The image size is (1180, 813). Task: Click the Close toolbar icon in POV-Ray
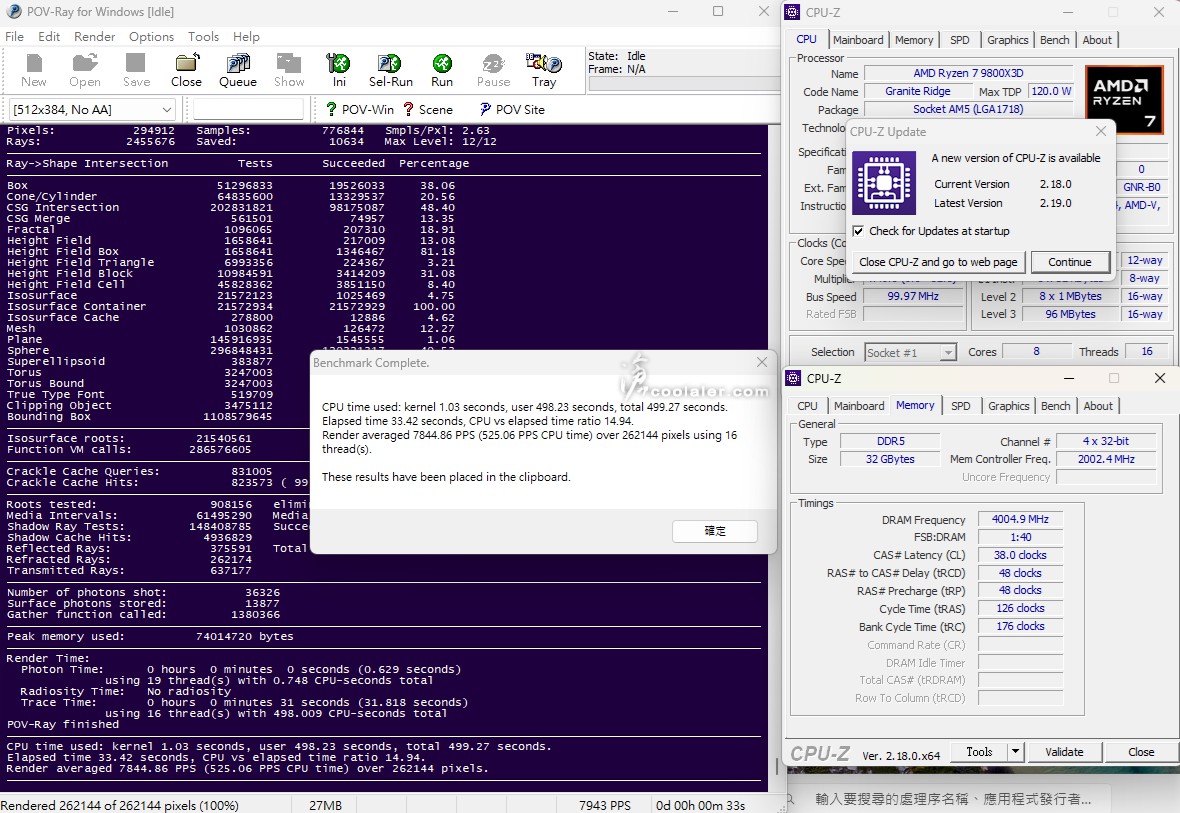(186, 70)
